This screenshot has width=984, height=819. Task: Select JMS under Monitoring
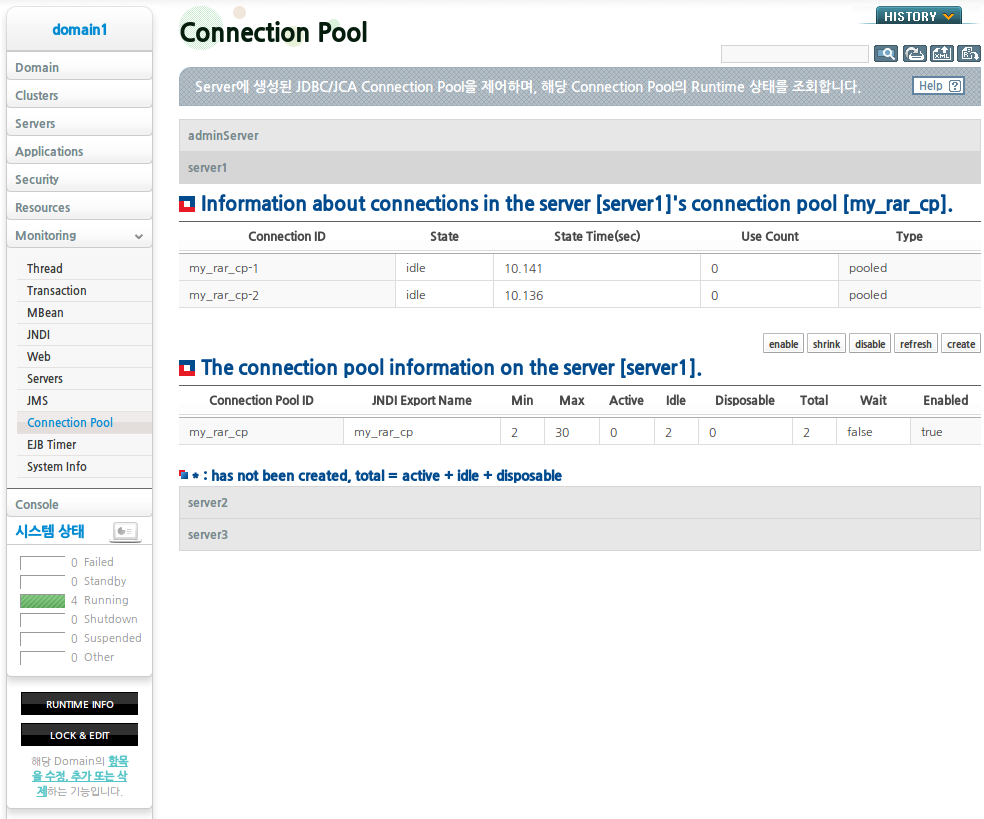[x=84, y=400]
